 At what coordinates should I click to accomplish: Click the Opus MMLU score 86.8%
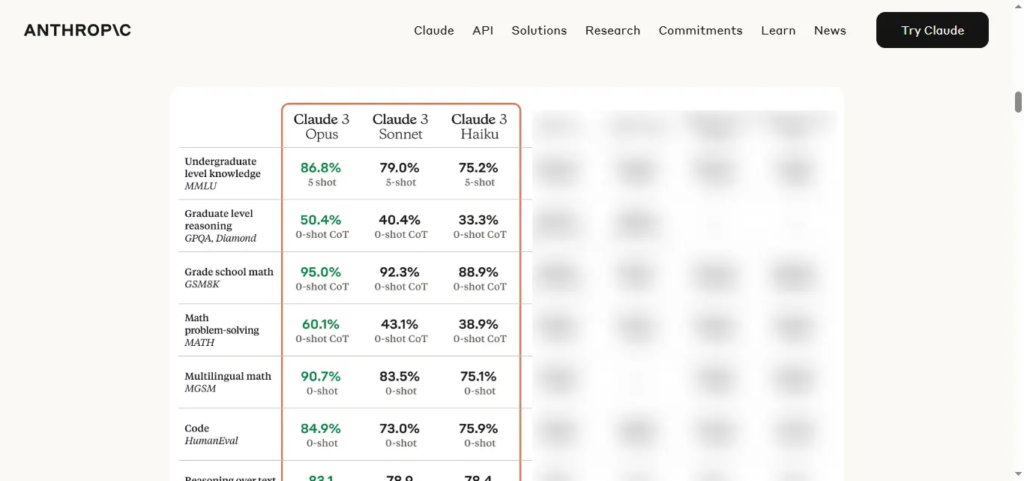pos(321,168)
